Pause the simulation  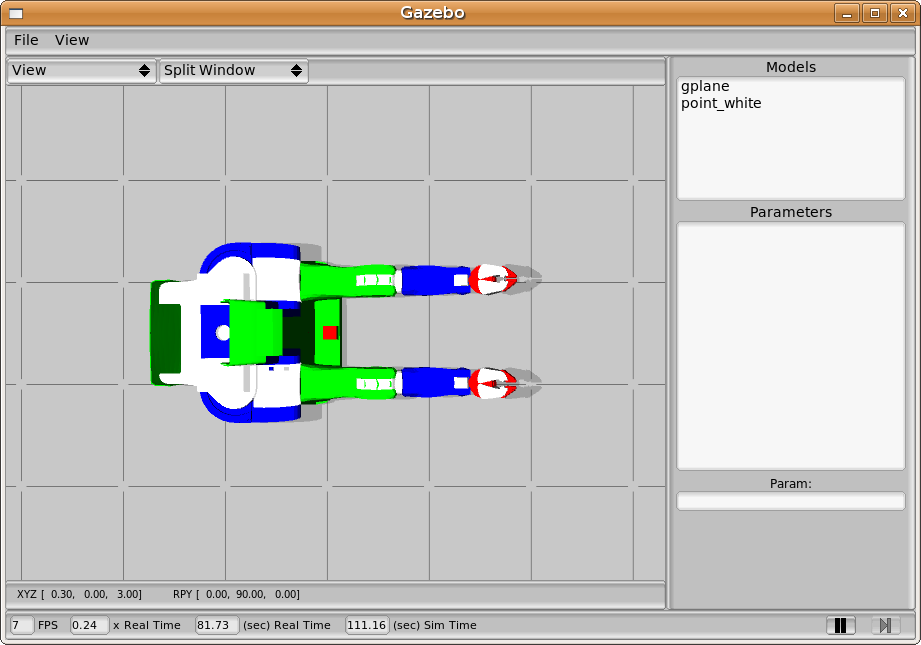click(840, 625)
